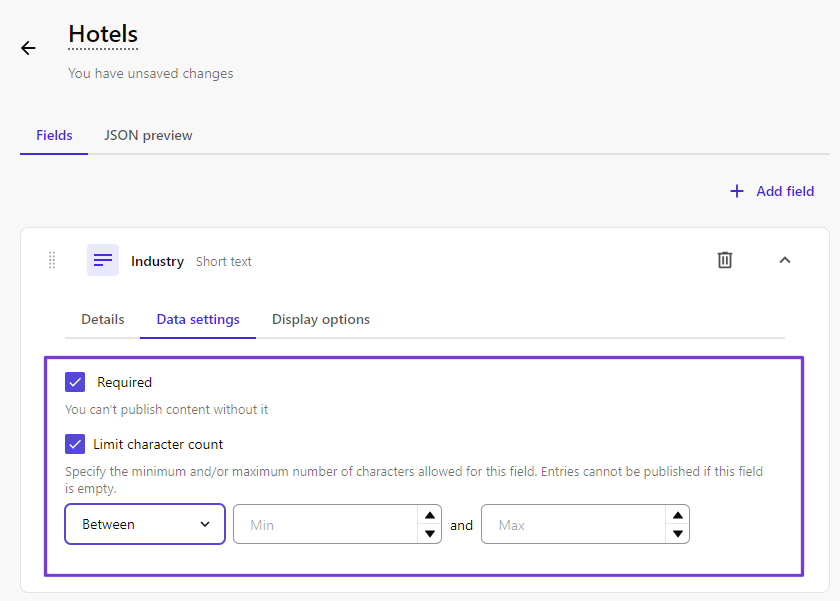Open the Between dropdown

(x=145, y=524)
